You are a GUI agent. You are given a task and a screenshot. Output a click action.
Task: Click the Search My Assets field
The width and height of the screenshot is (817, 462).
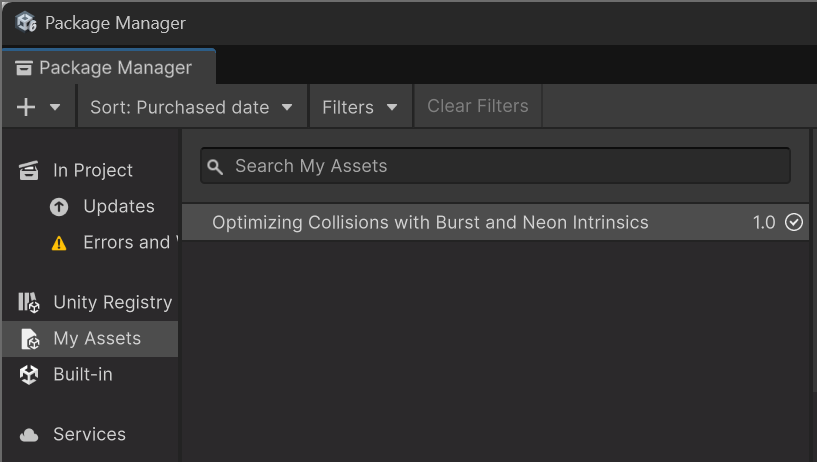coord(496,166)
